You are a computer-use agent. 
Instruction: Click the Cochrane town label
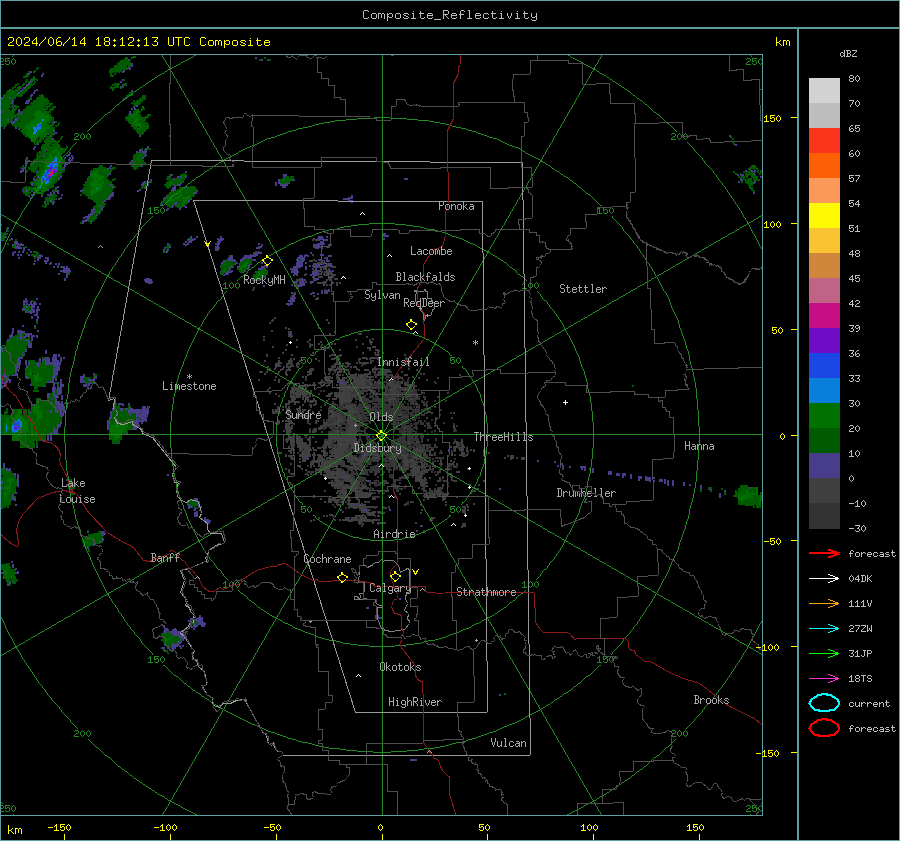pos(327,559)
